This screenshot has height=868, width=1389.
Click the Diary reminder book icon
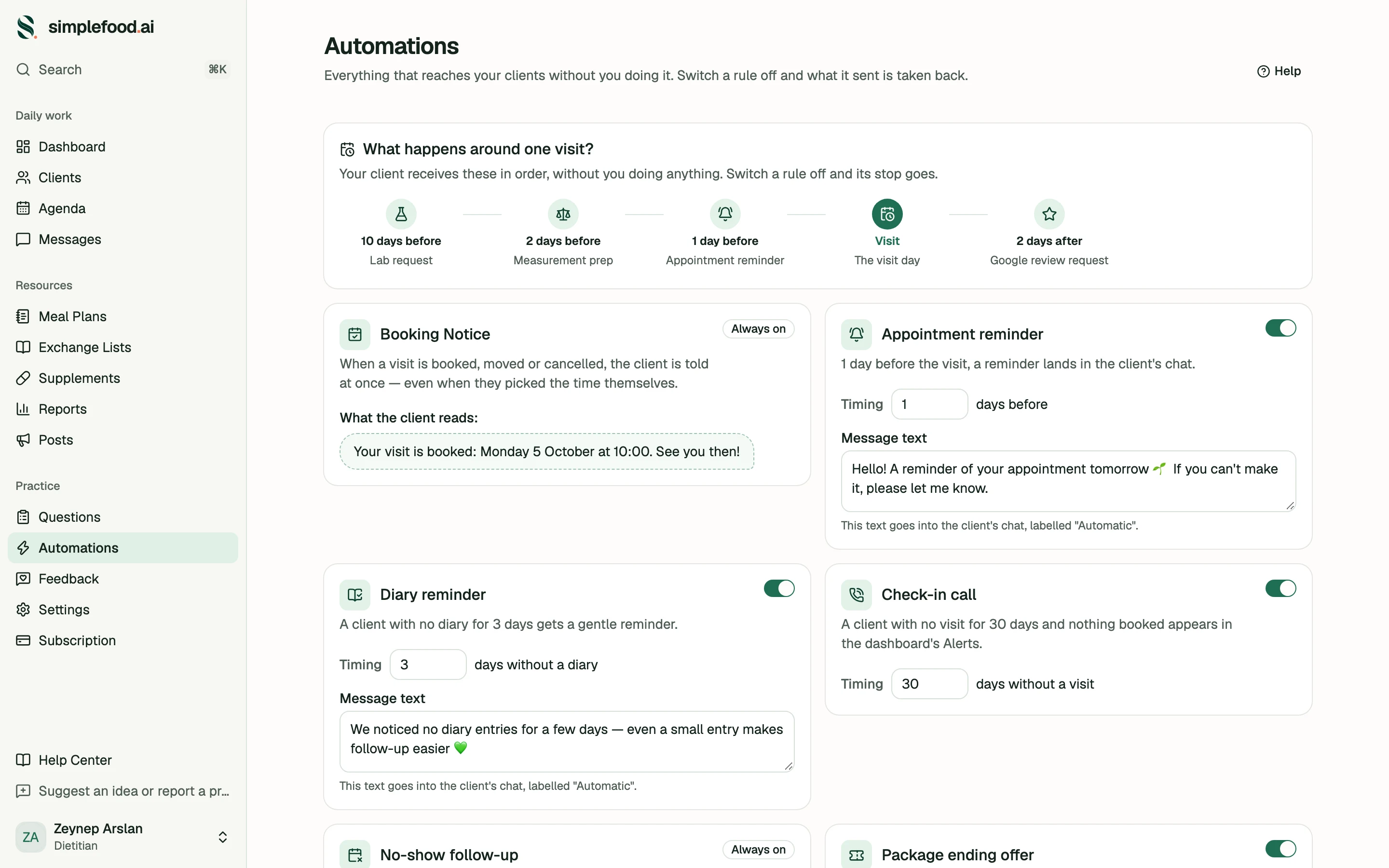354,595
